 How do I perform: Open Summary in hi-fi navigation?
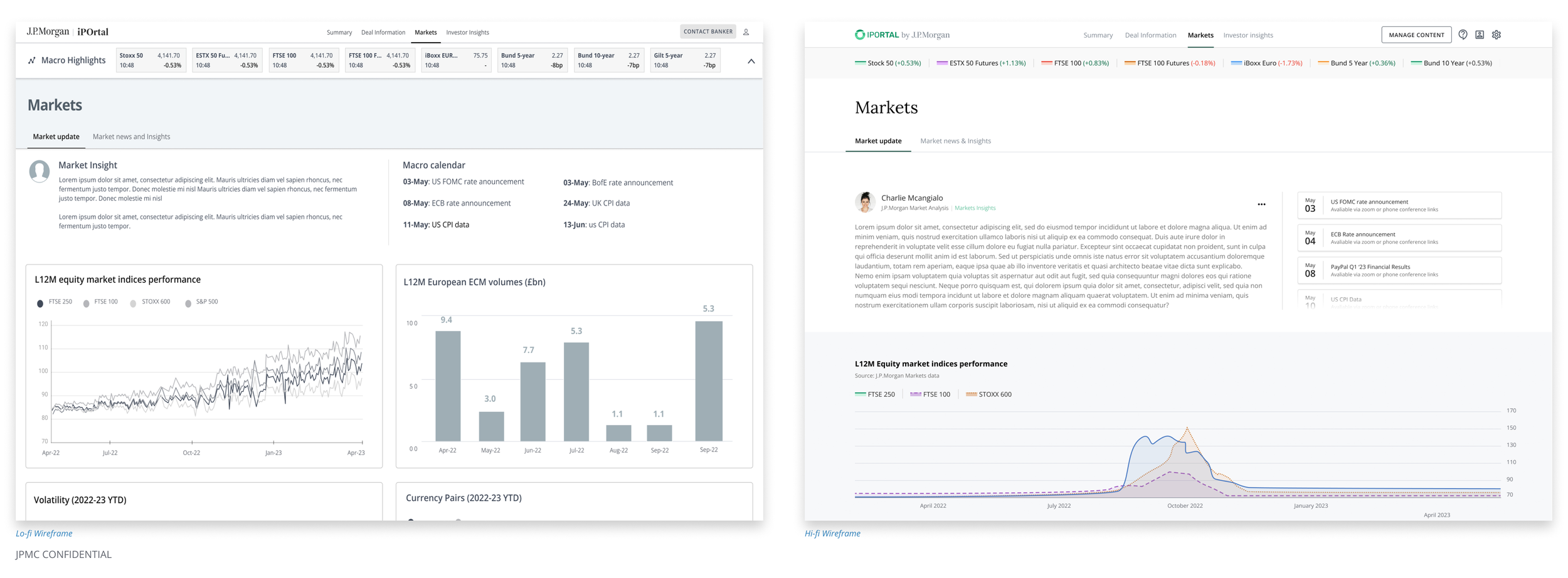click(1098, 36)
